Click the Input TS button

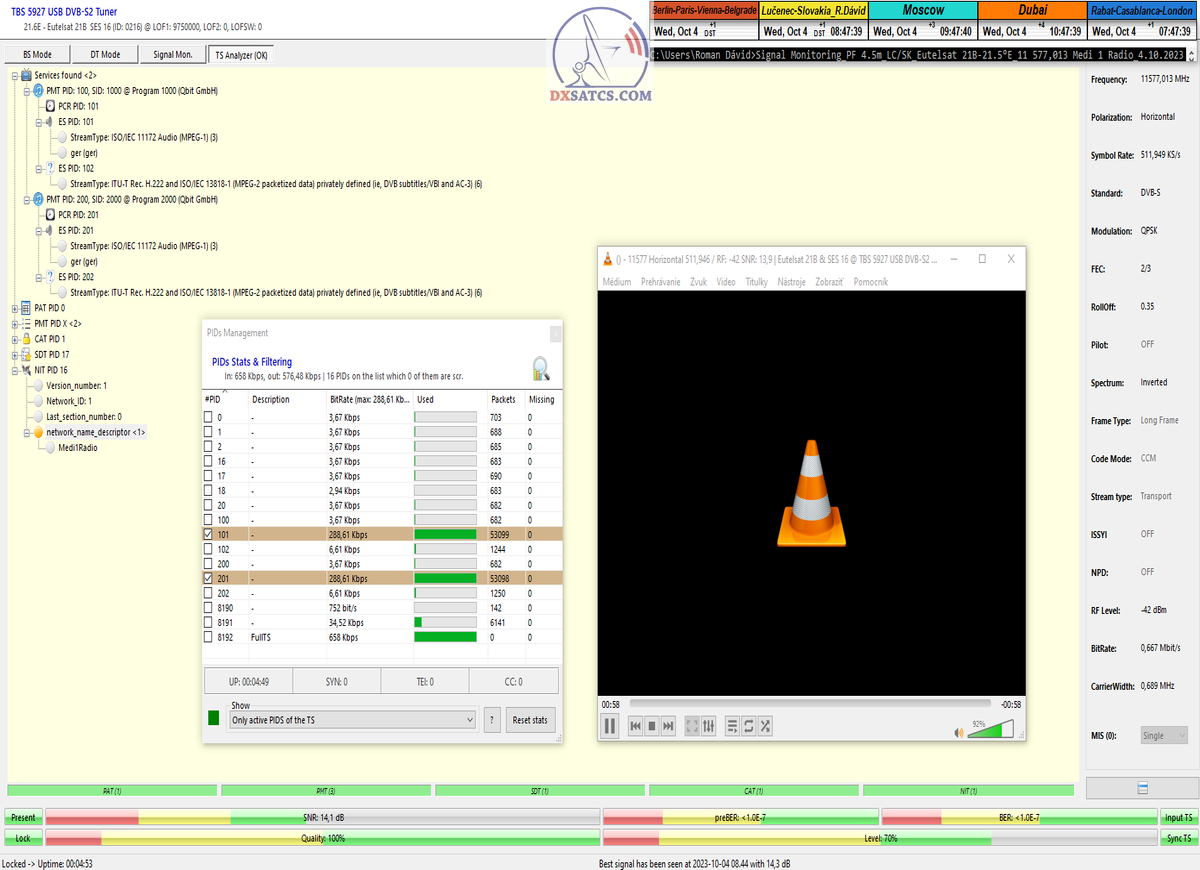point(1178,817)
